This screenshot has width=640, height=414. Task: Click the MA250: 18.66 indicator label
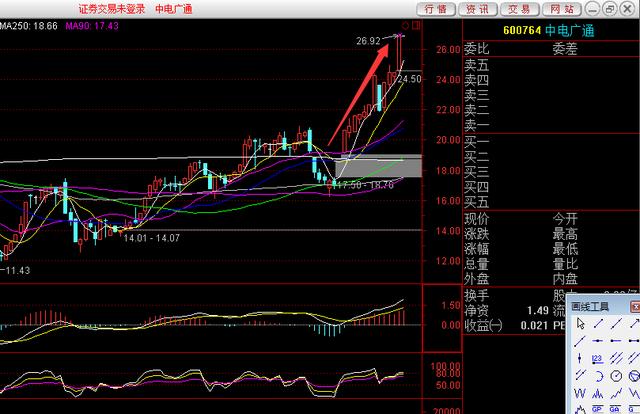(29, 26)
